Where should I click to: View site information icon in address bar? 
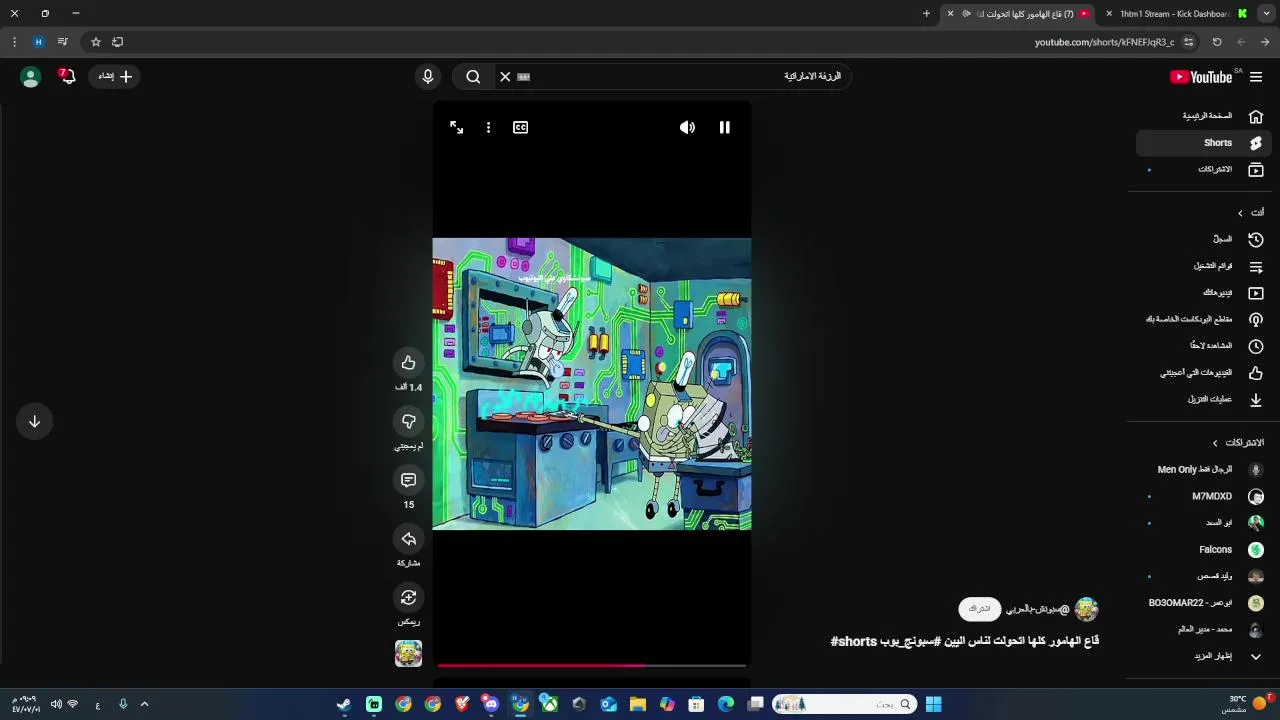point(1188,42)
